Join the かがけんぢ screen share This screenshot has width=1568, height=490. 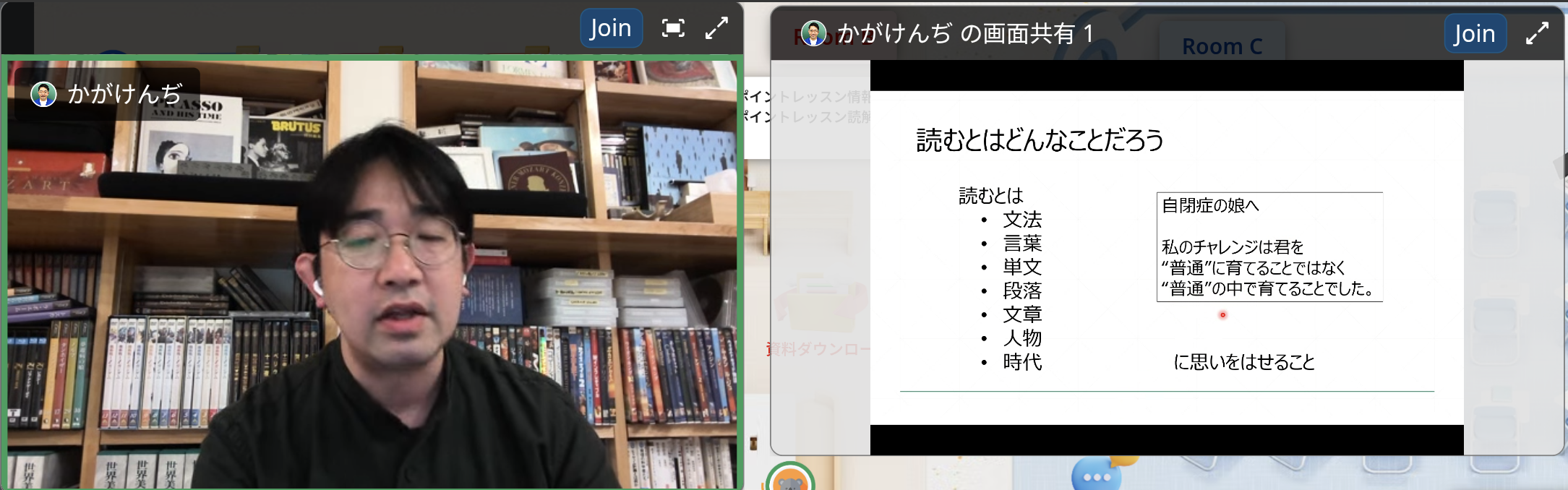click(x=1475, y=33)
